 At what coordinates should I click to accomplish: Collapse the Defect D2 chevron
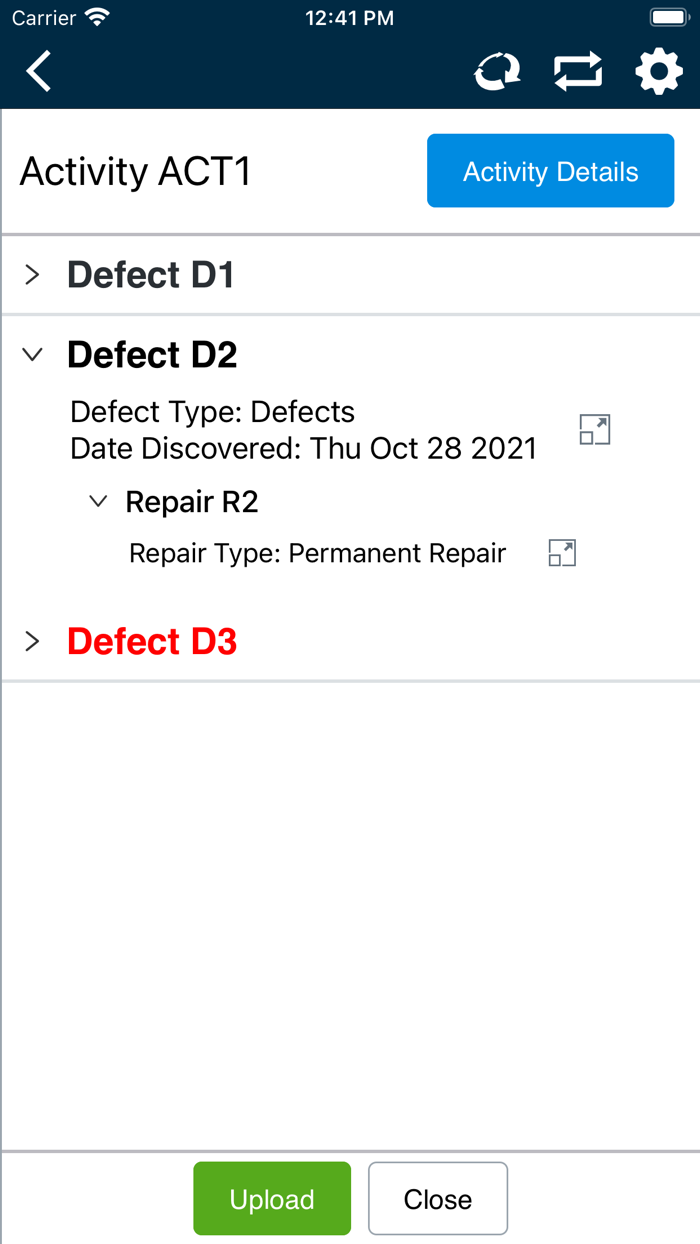pyautogui.click(x=32, y=355)
